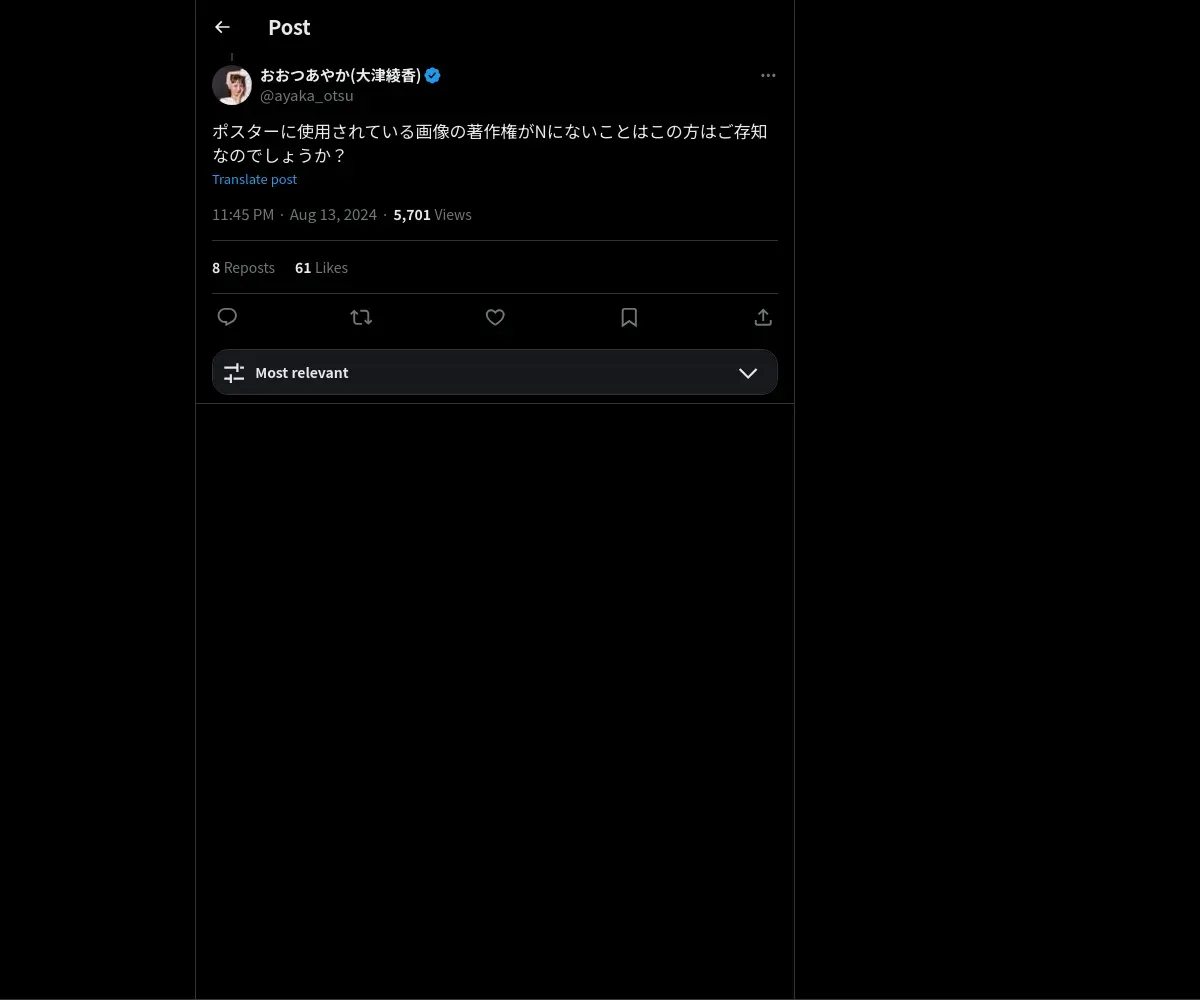This screenshot has width=1200, height=1000.
Task: Click the sliders filter icon beside Most relevant
Action: click(234, 372)
